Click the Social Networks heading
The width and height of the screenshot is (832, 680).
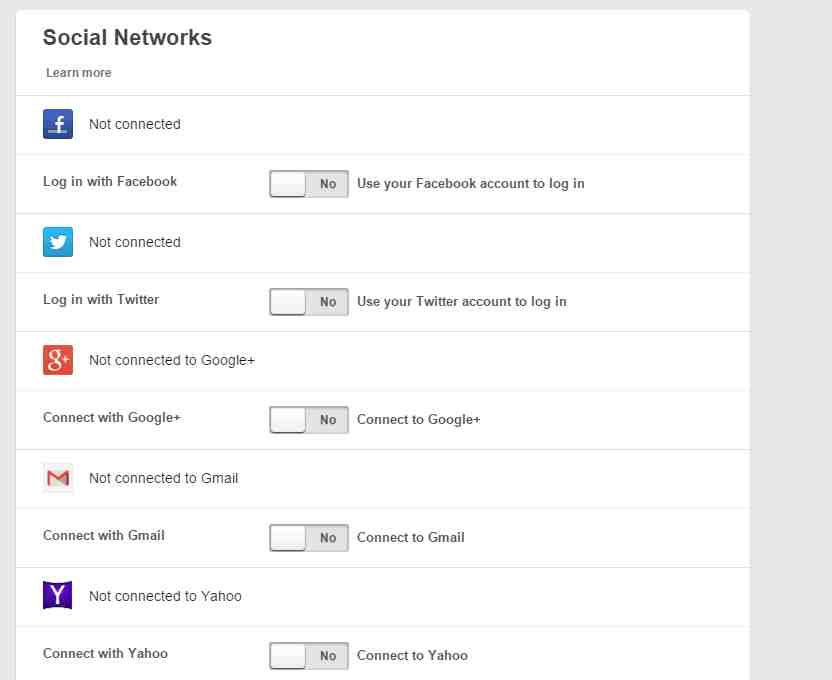point(127,38)
